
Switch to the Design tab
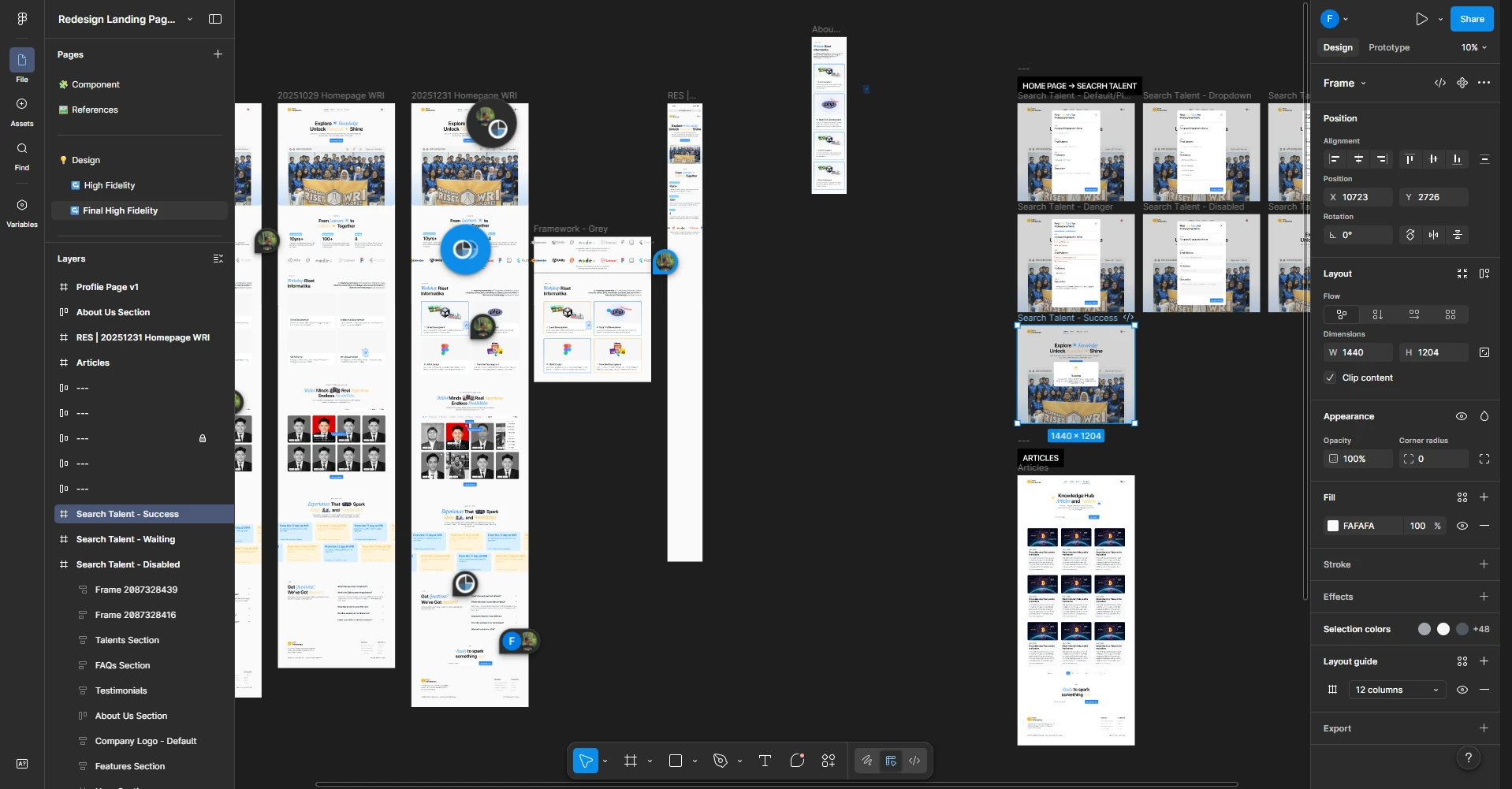point(1338,47)
